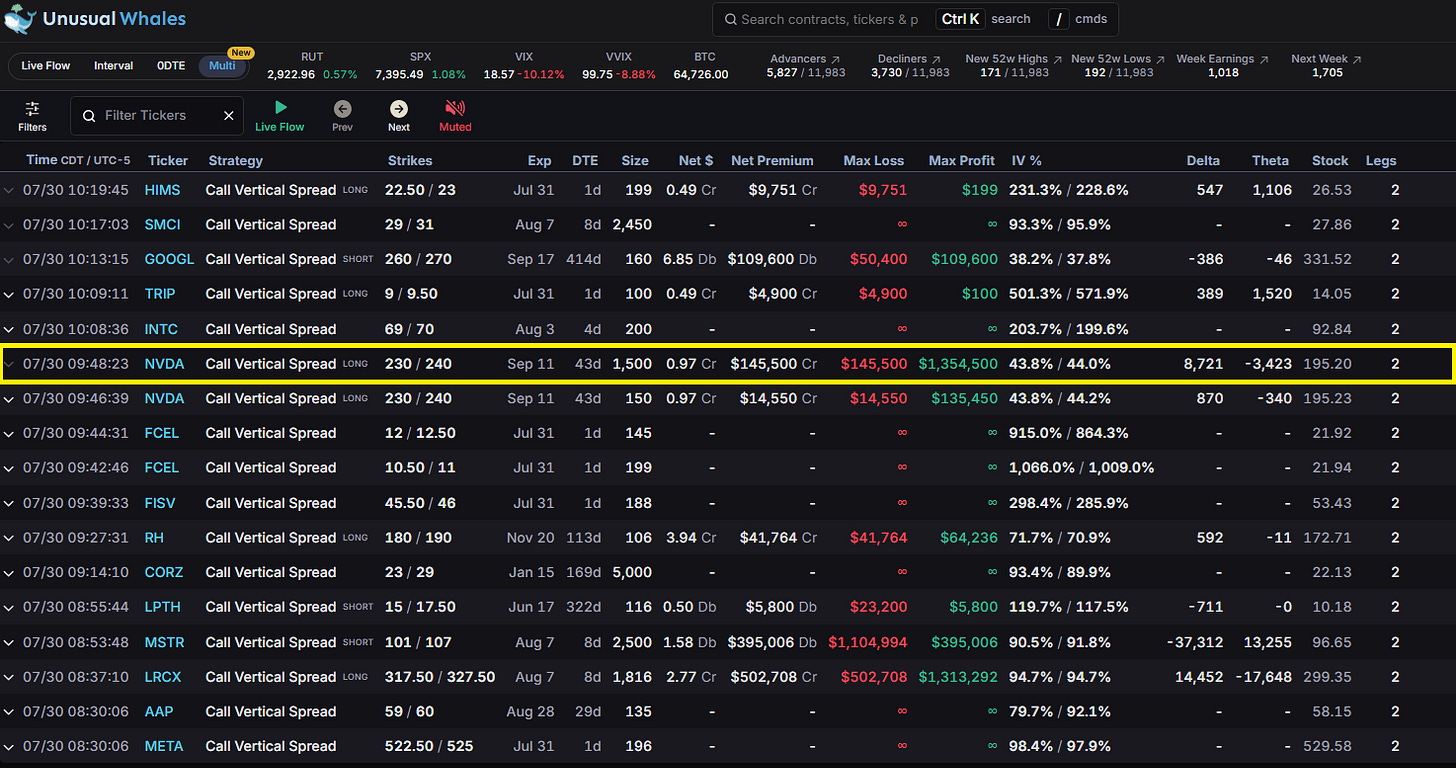This screenshot has width=1456, height=768.
Task: Open the LRCX ticker link
Action: [x=163, y=677]
